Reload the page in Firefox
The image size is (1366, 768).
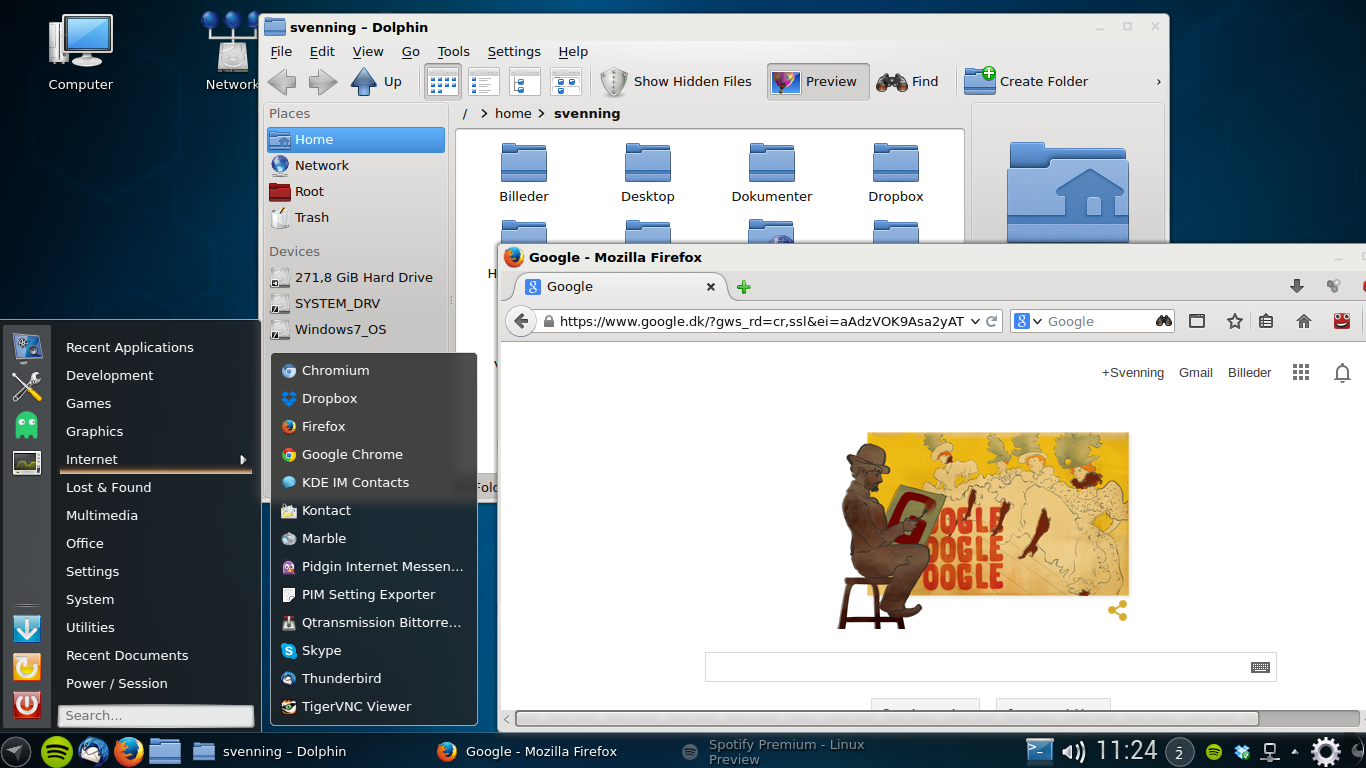(992, 321)
